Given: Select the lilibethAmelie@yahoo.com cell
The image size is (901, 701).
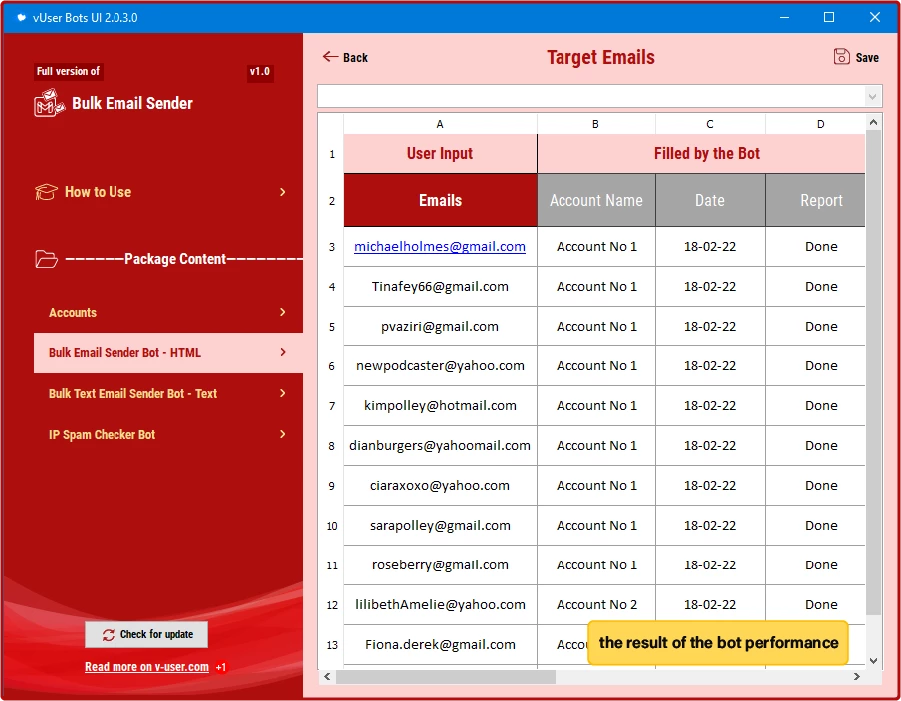Looking at the screenshot, I should 440,605.
